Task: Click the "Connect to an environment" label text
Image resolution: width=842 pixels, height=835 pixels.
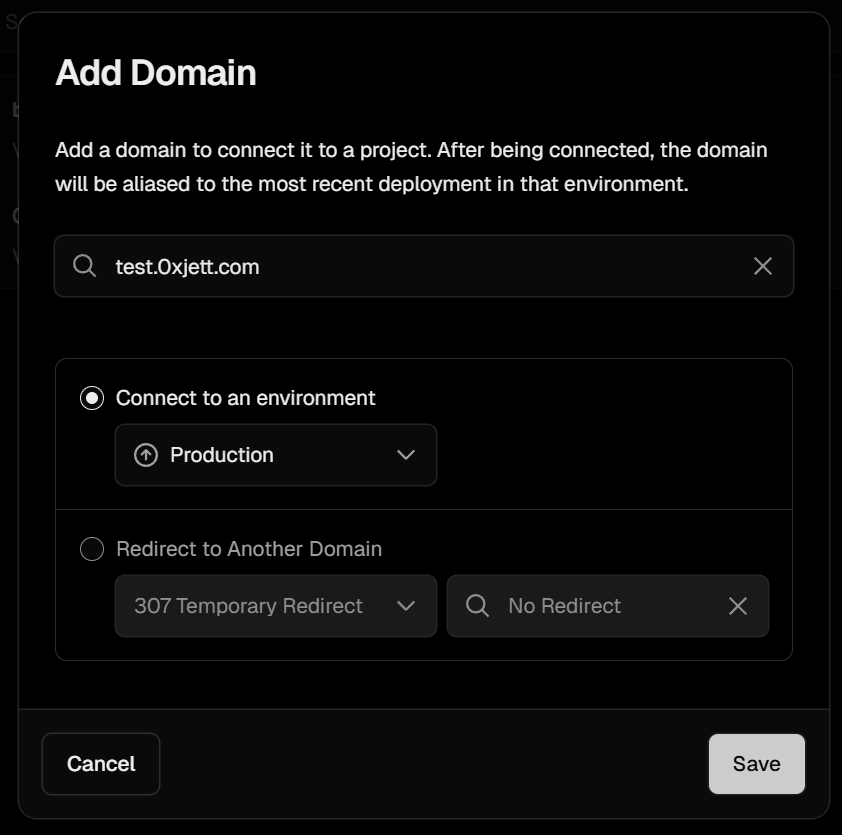Action: point(245,398)
